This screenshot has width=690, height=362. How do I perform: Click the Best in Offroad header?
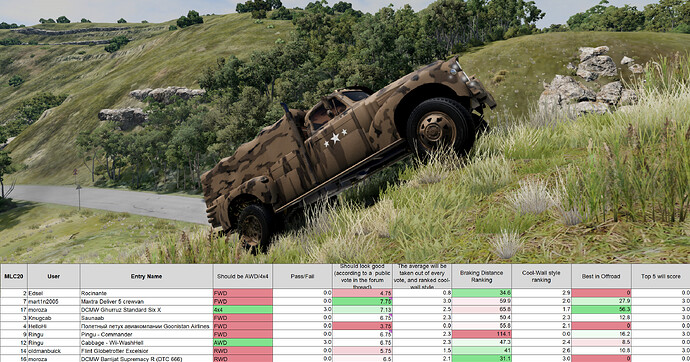[601, 276]
